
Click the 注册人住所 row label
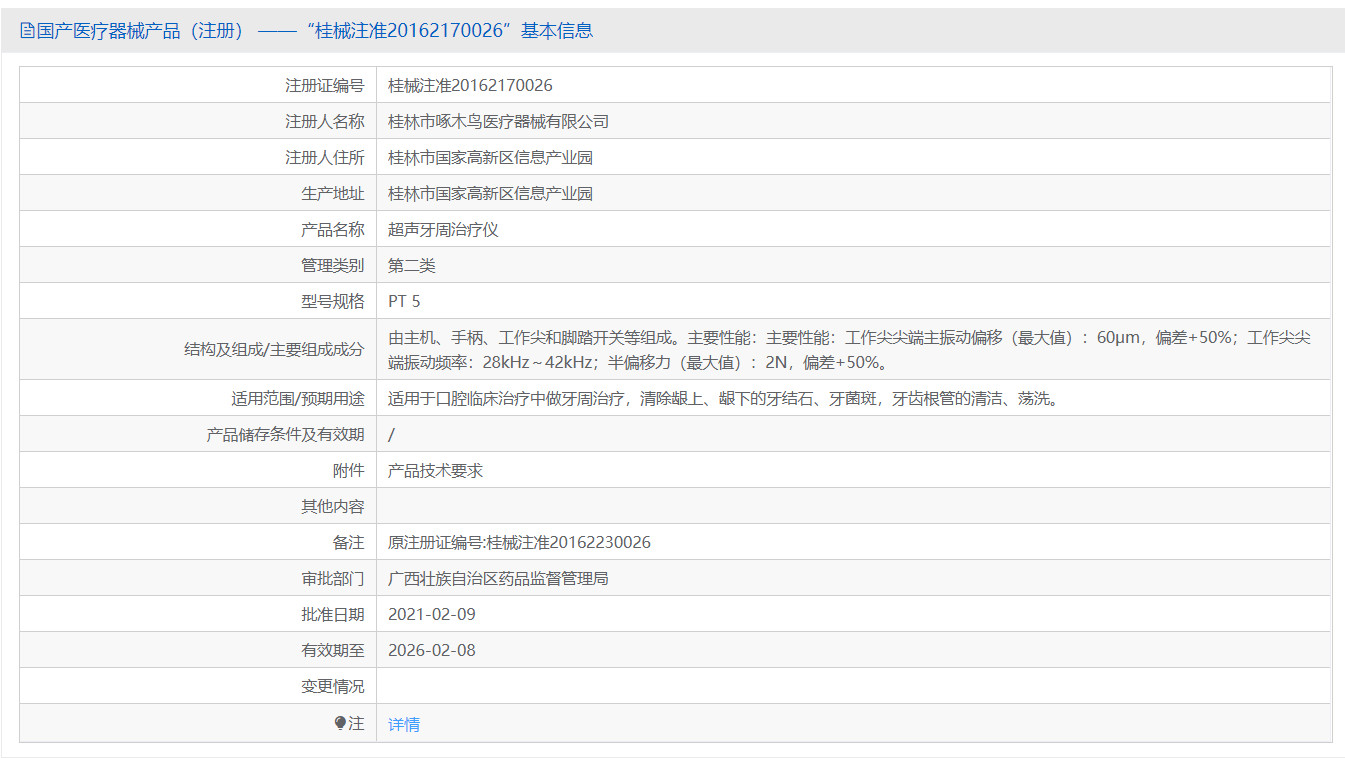(x=325, y=157)
